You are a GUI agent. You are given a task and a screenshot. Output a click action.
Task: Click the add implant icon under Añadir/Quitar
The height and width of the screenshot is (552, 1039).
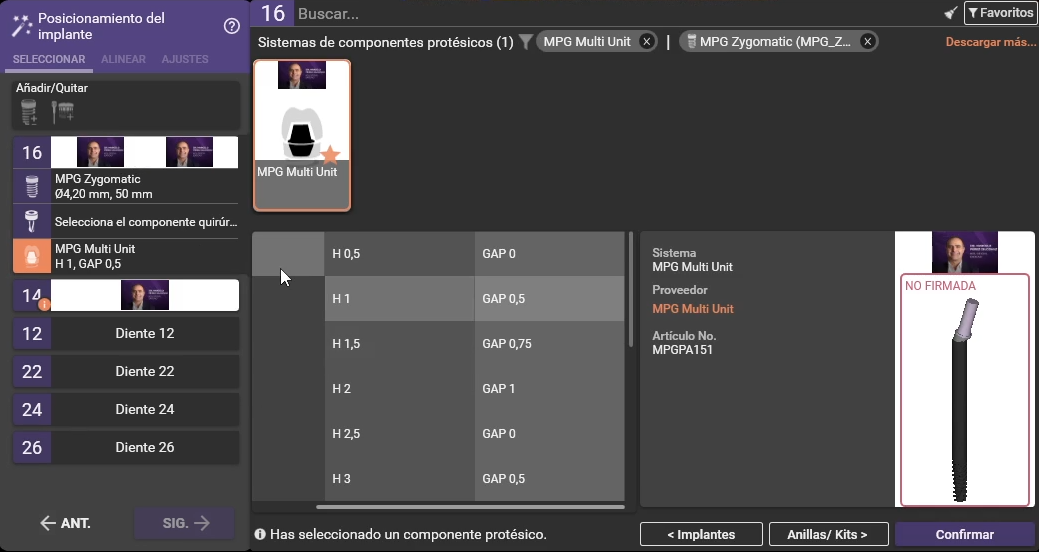tap(29, 111)
